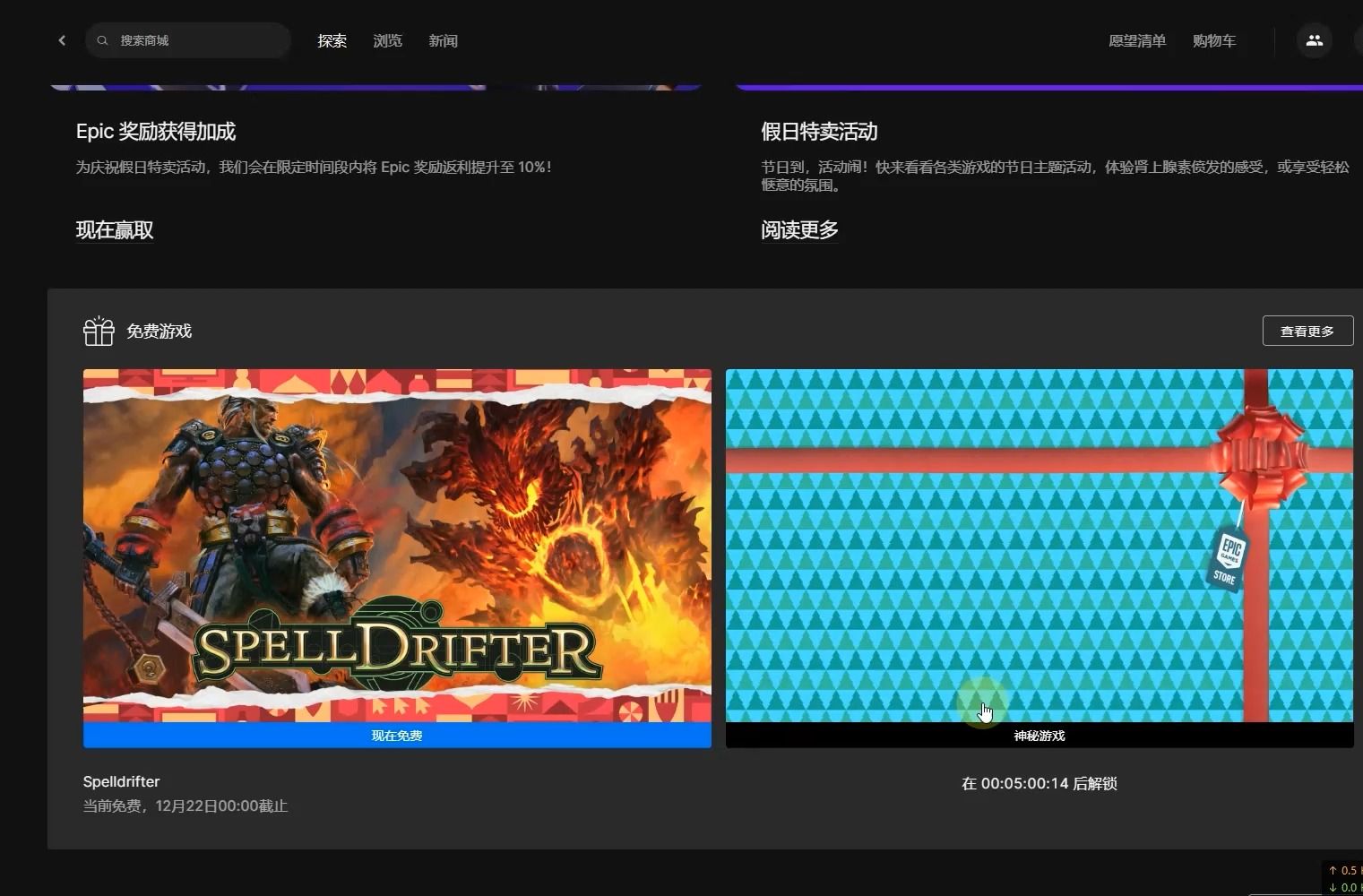Click the network download speed indicator
The image size is (1363, 896).
click(1343, 887)
